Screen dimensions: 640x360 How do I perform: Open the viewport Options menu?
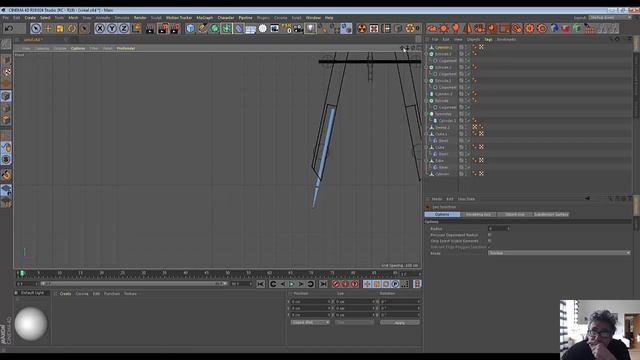[x=78, y=48]
